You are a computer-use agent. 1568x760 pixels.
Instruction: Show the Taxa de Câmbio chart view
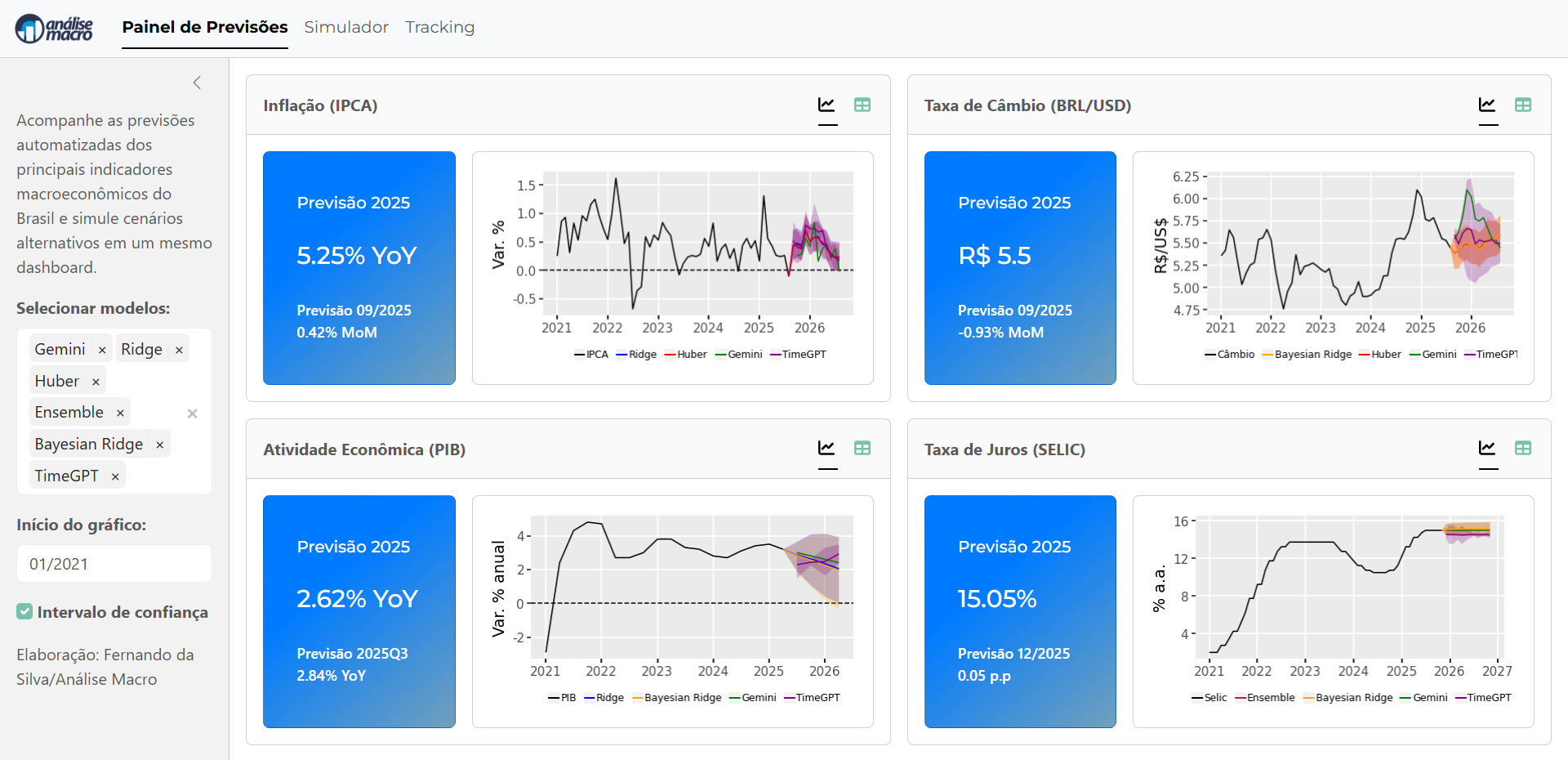coord(1487,105)
